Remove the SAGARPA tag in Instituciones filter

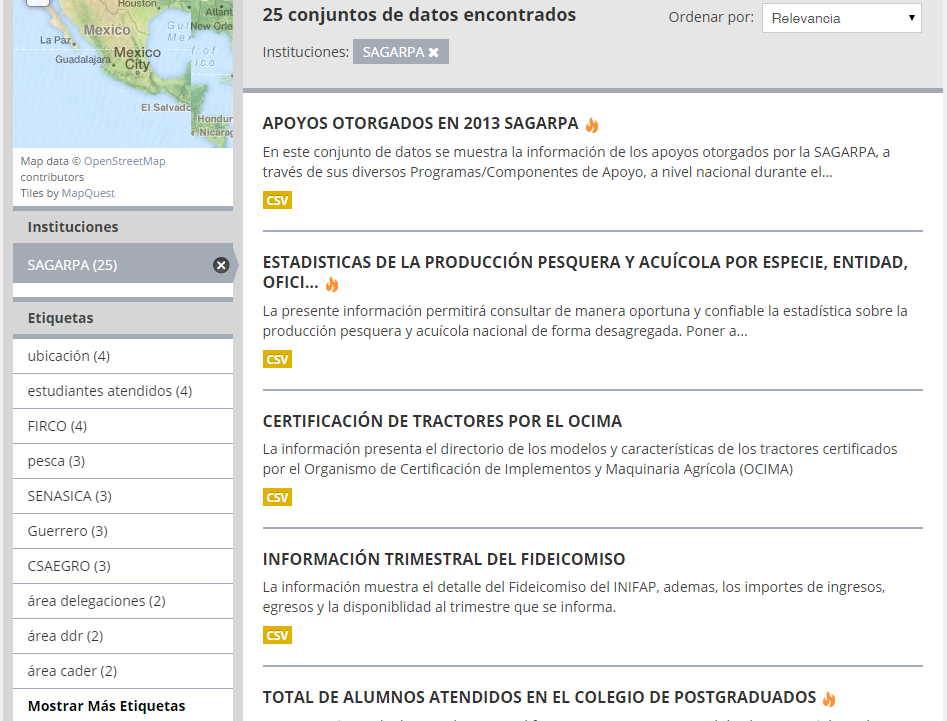click(433, 52)
